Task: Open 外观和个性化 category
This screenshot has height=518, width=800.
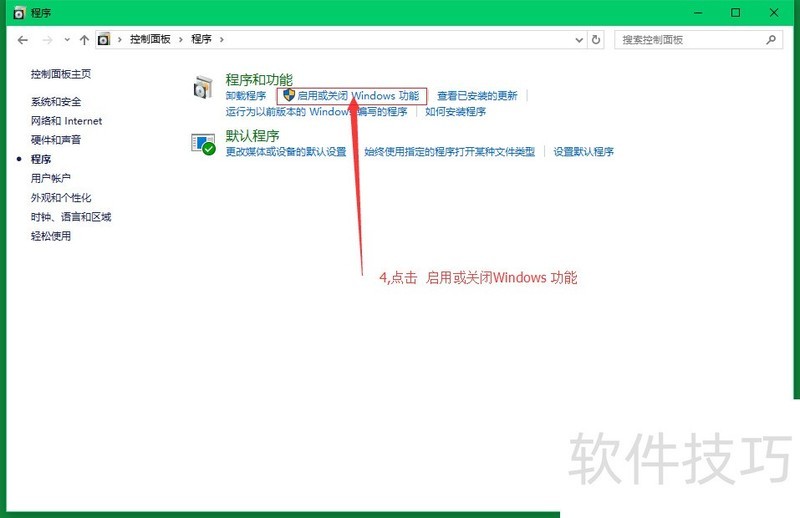Action: coord(61,198)
